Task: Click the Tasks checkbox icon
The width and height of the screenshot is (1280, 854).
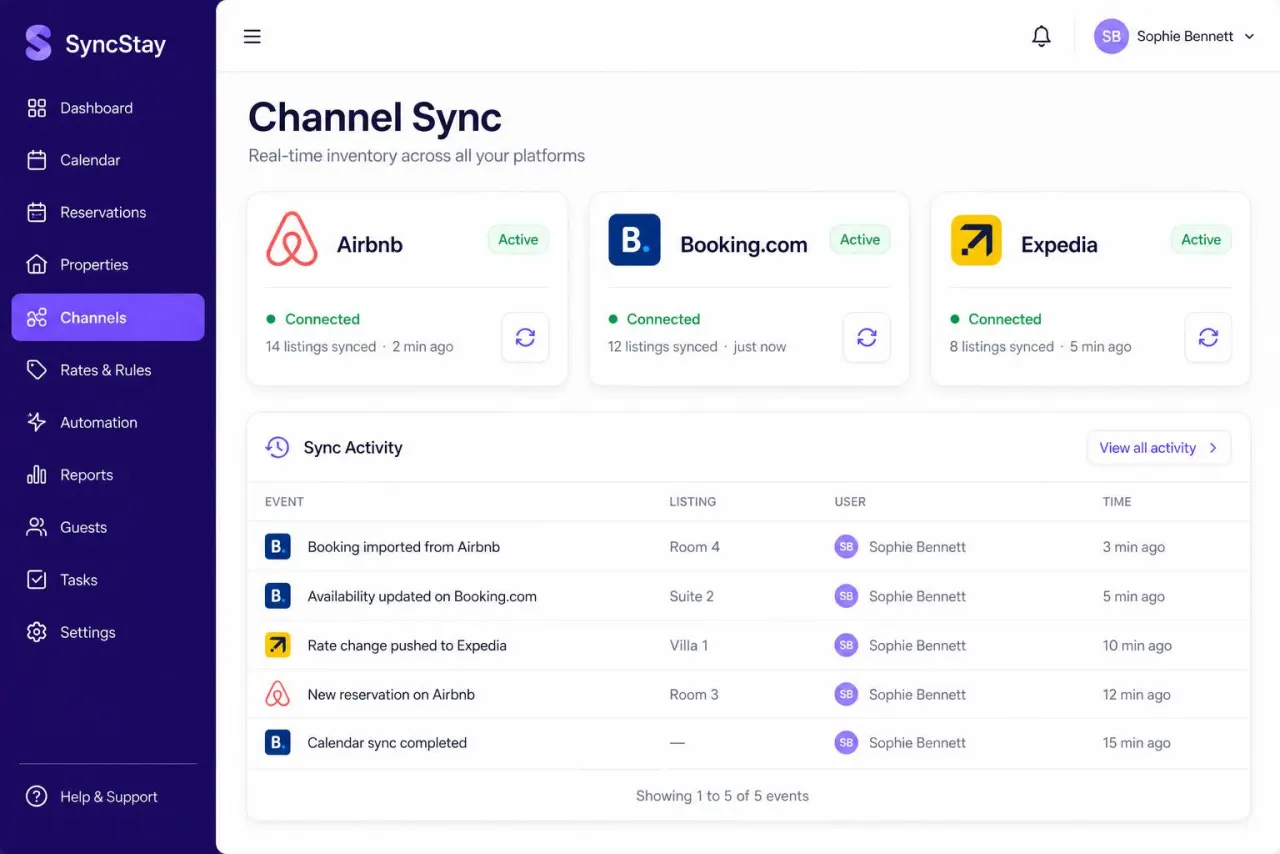Action: coord(37,580)
